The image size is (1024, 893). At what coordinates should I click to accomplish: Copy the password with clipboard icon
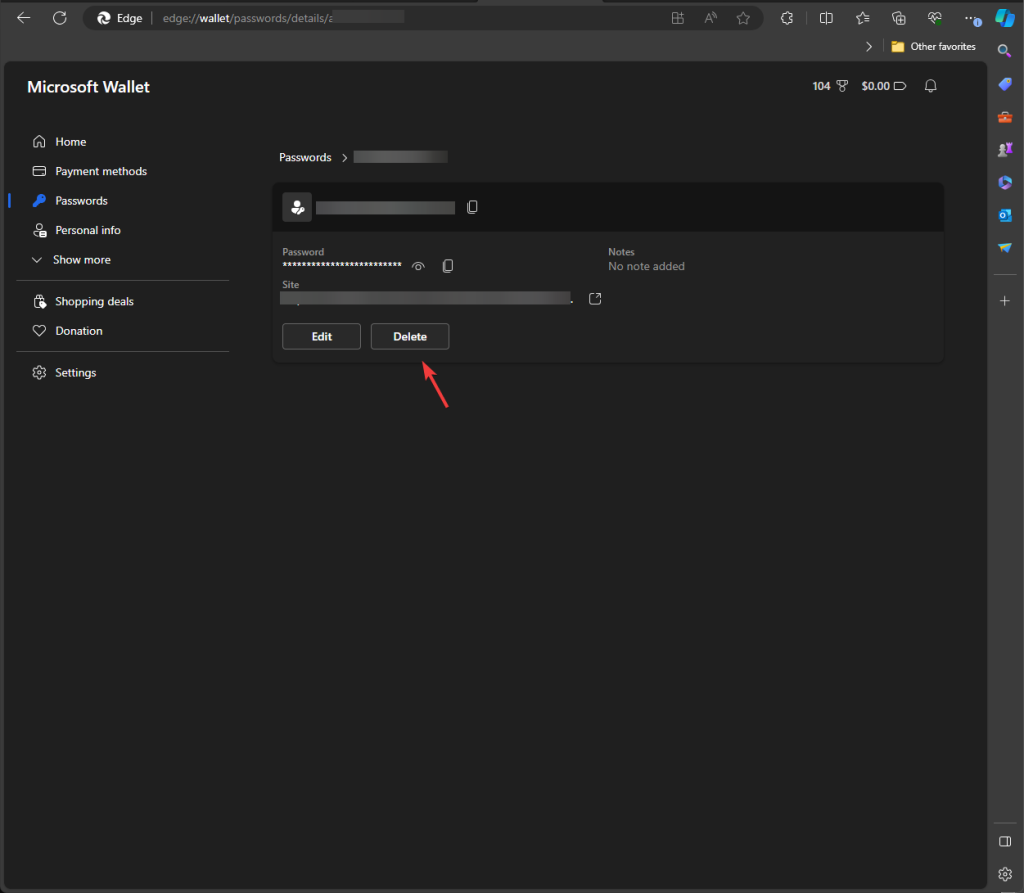(x=447, y=266)
